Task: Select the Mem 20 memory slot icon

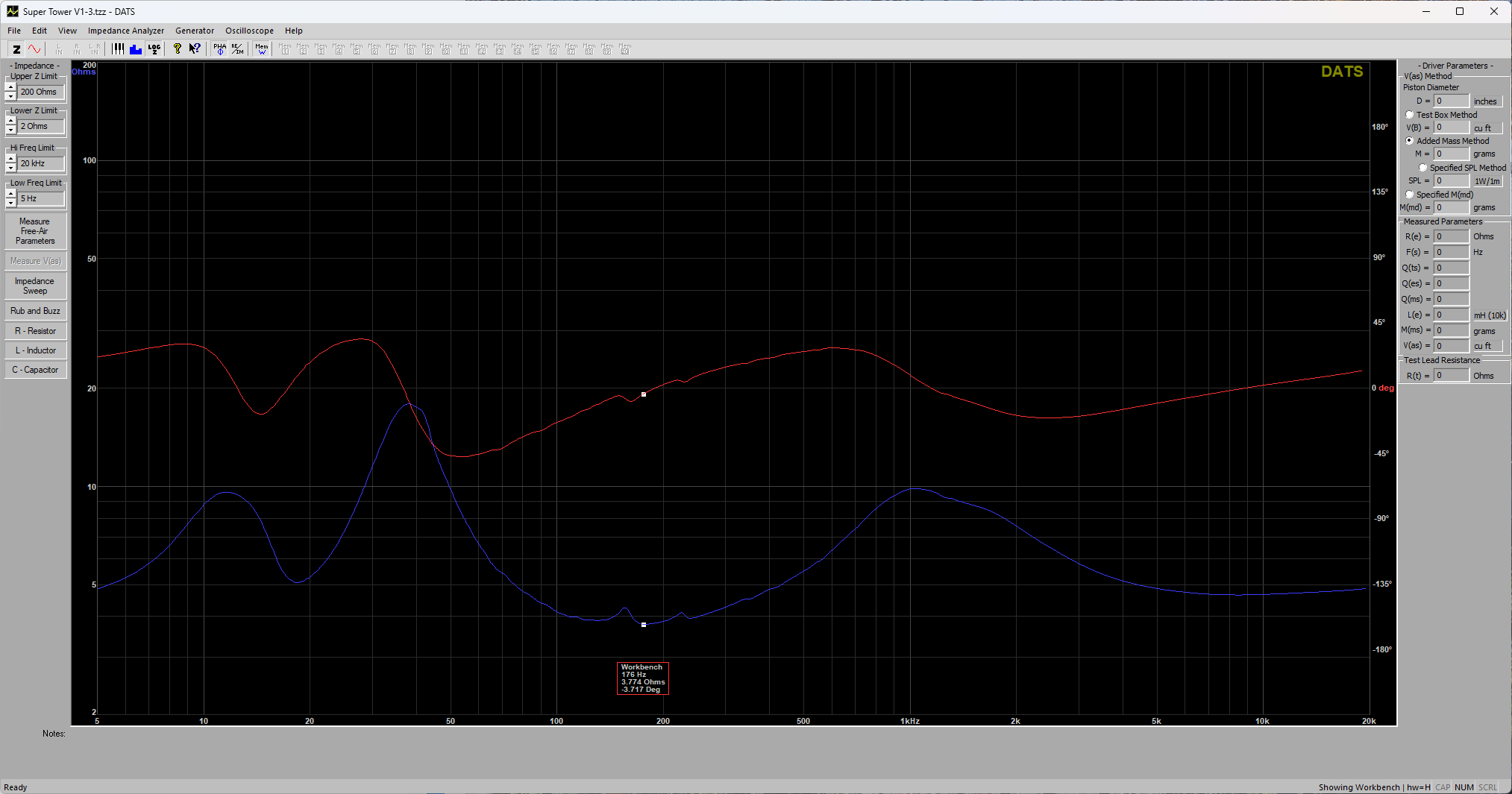Action: pyautogui.click(x=625, y=49)
